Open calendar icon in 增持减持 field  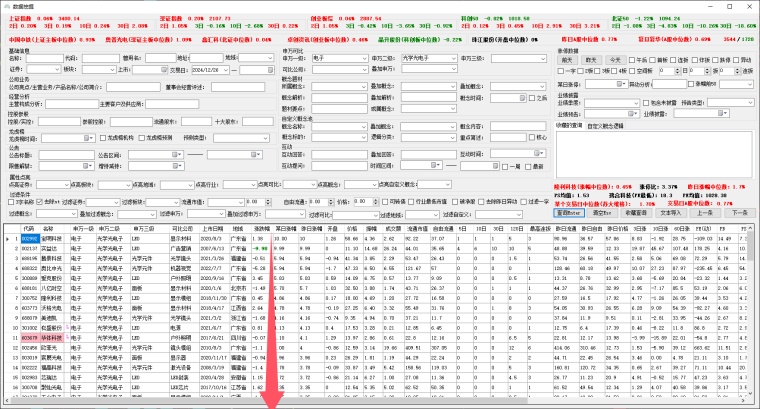click(175, 166)
